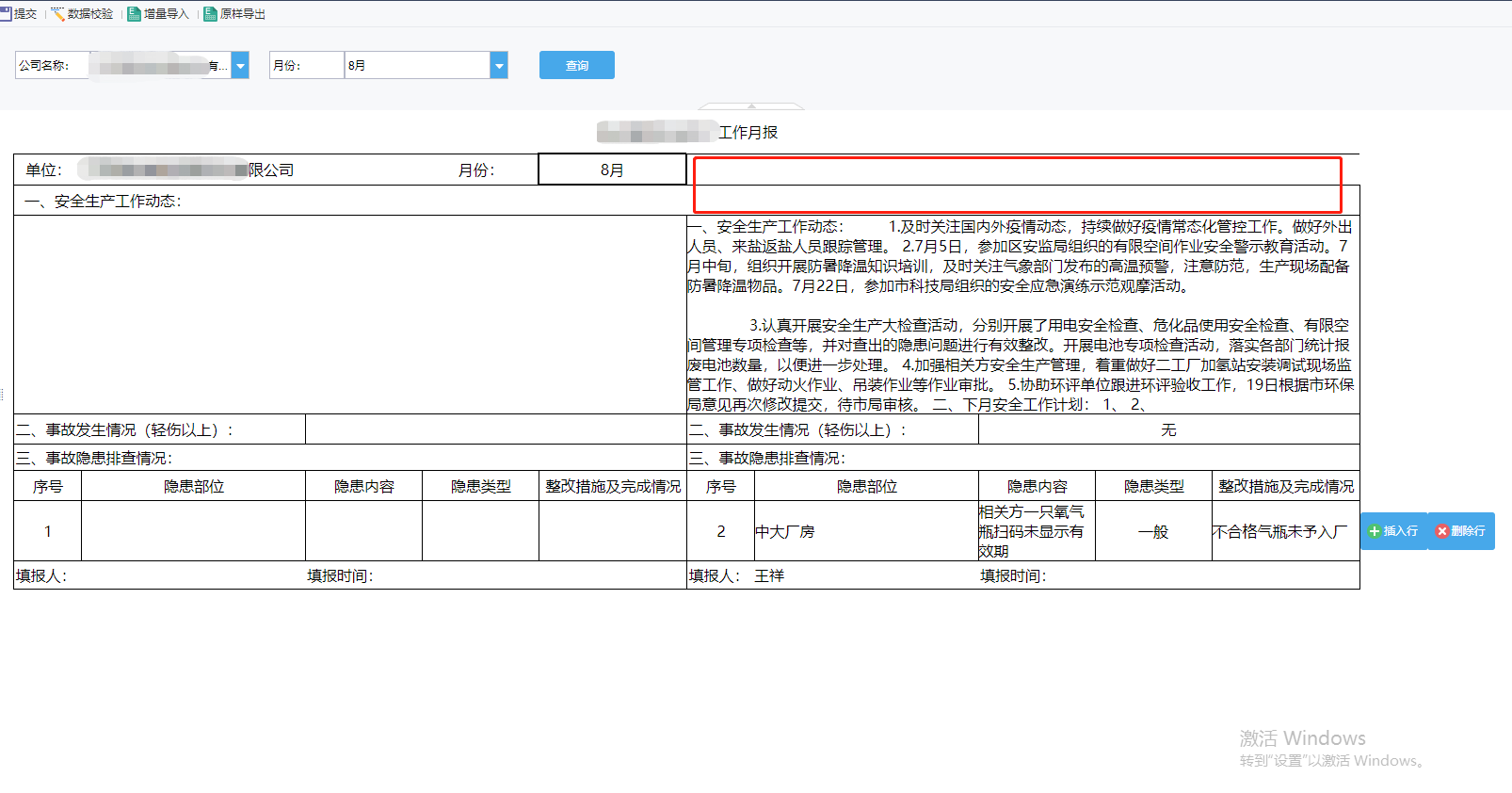1512x793 pixels.
Task: Click the left 填报时间 label
Action: [340, 575]
